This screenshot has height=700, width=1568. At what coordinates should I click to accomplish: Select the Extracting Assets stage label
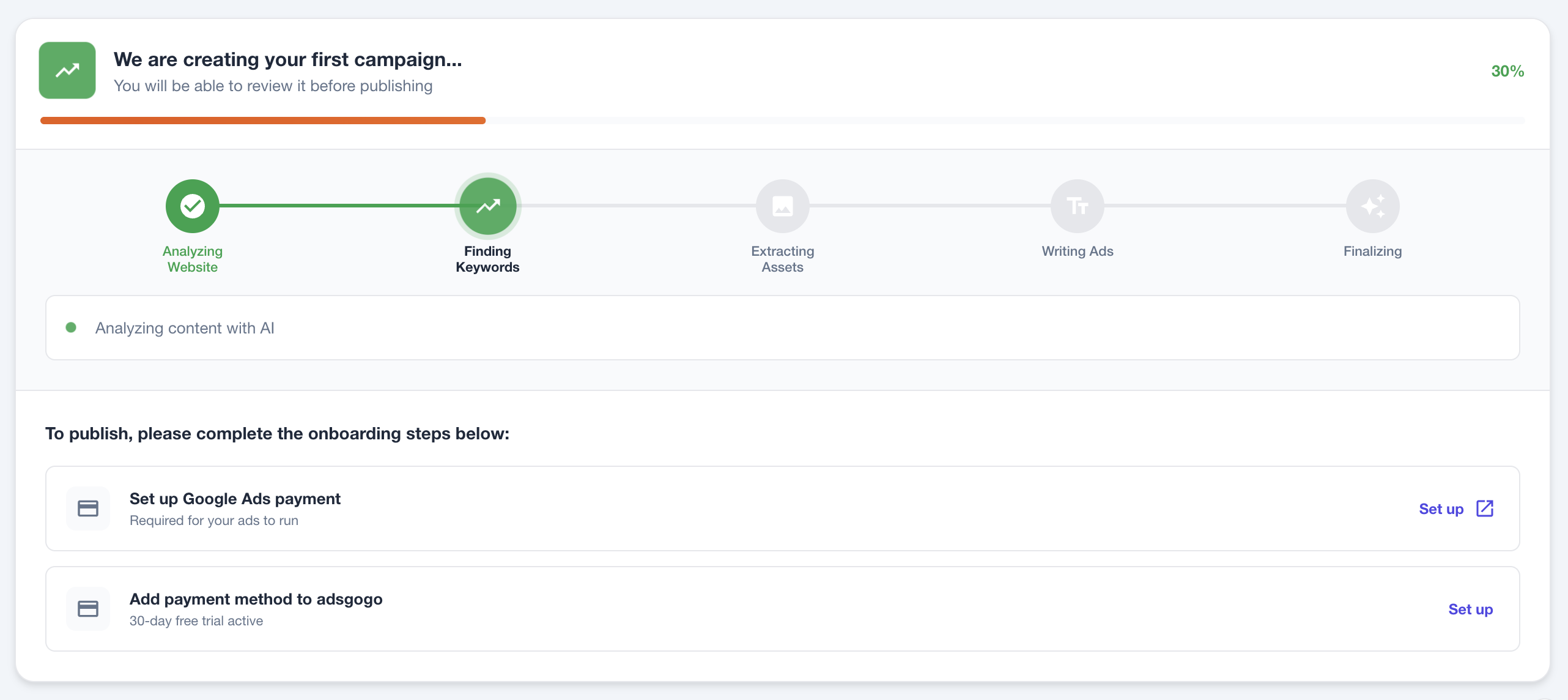pos(782,259)
